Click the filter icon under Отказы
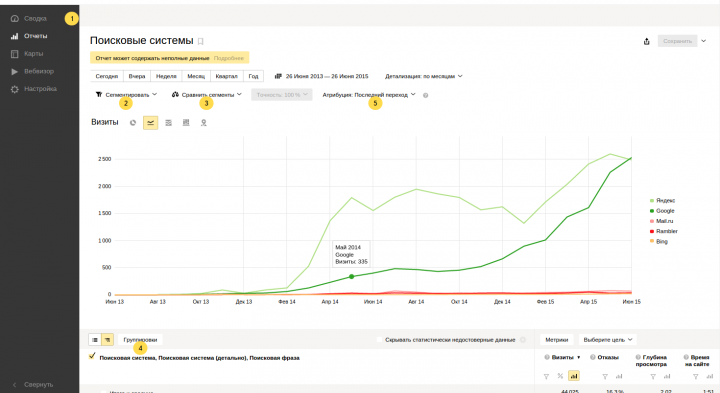The height and width of the screenshot is (393, 720). (605, 376)
